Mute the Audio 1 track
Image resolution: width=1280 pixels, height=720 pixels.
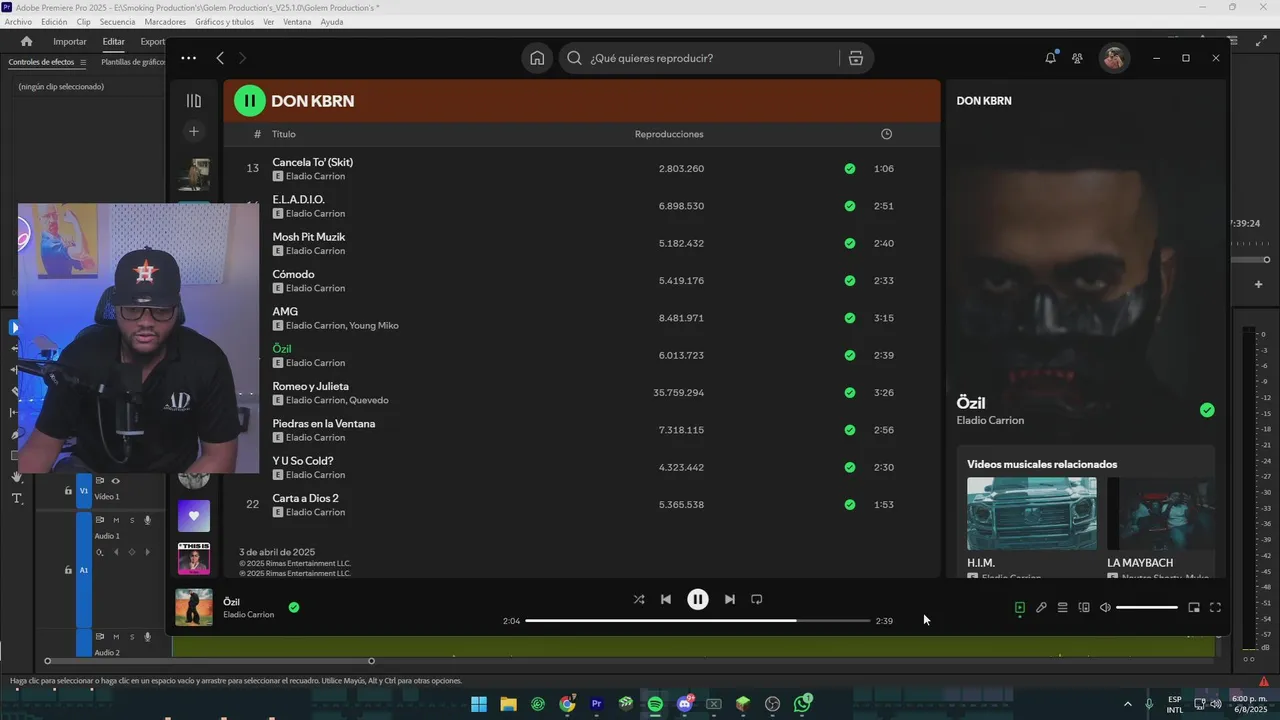pyautogui.click(x=116, y=520)
